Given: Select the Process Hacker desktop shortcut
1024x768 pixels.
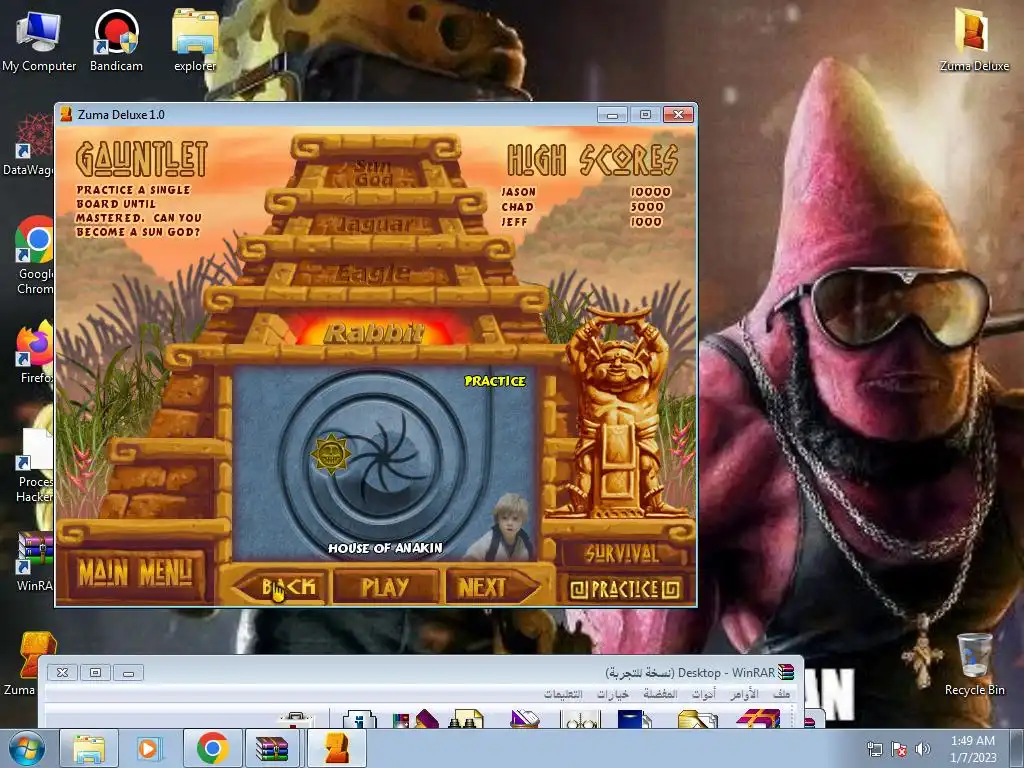Looking at the screenshot, I should click(34, 465).
